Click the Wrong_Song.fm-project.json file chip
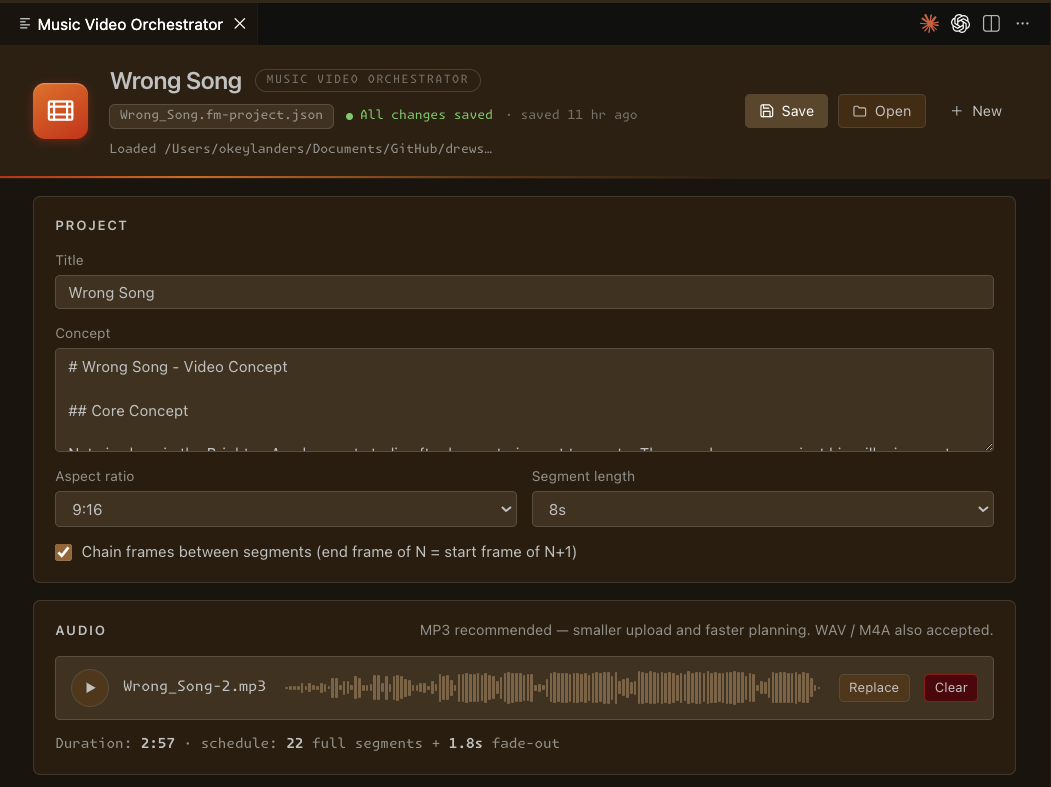Screen dimensions: 1051x787 pyautogui.click(x=221, y=115)
